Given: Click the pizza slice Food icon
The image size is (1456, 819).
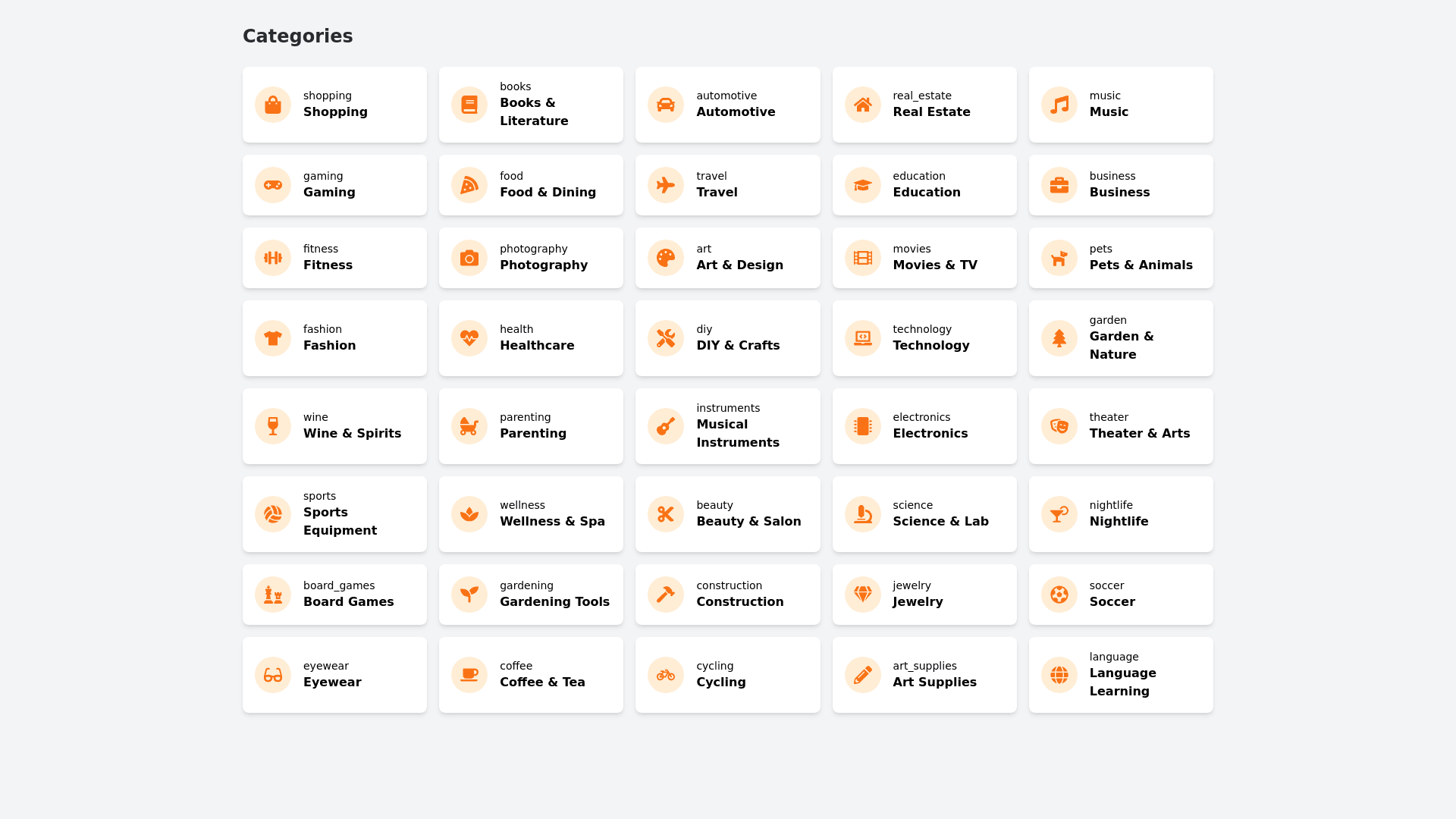Looking at the screenshot, I should (x=469, y=185).
